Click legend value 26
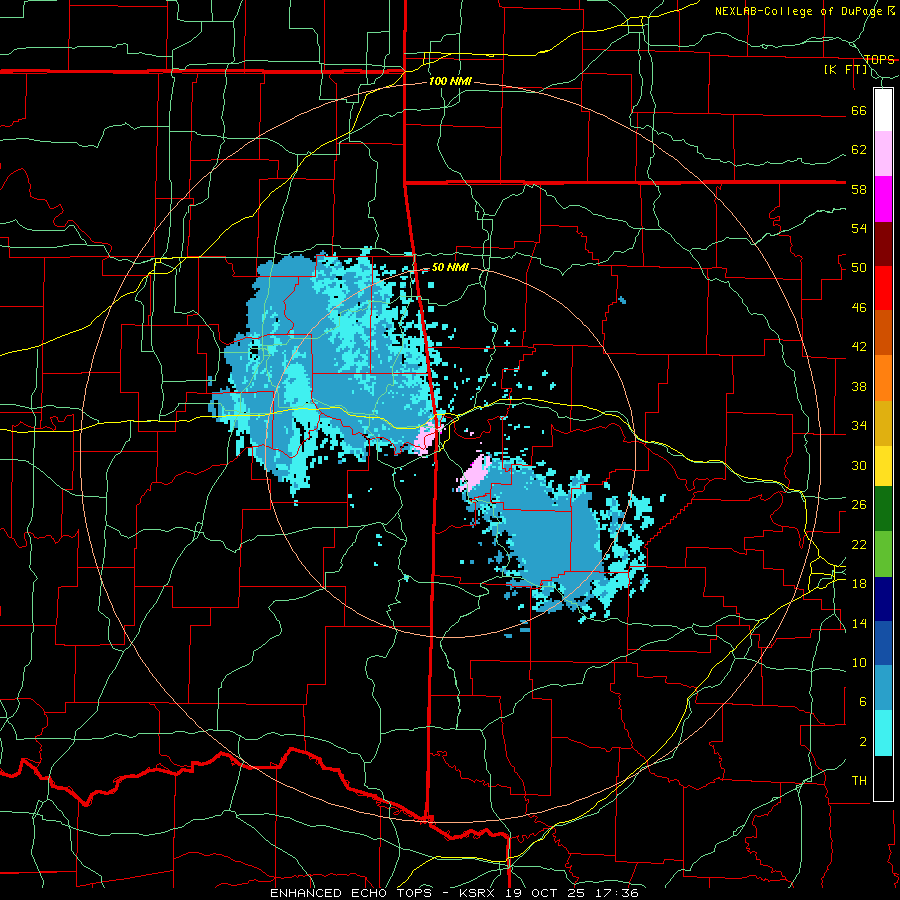900x900 pixels. (859, 505)
